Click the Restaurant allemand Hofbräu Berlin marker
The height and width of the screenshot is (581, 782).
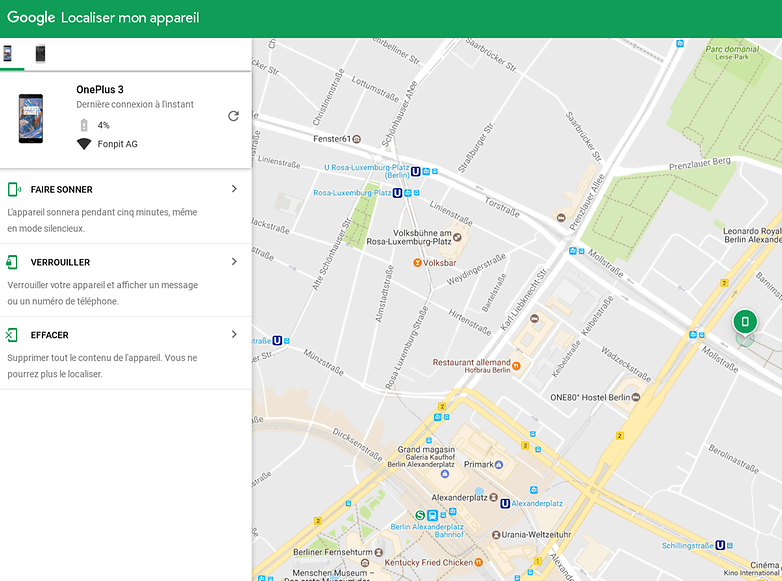click(517, 366)
